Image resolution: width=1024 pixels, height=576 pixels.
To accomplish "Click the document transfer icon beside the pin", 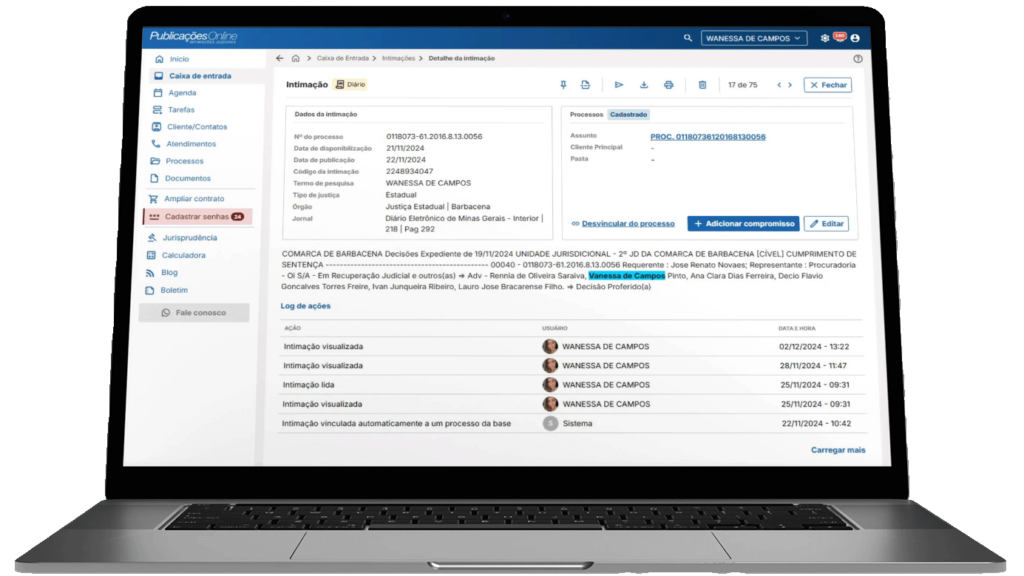I will click(585, 85).
